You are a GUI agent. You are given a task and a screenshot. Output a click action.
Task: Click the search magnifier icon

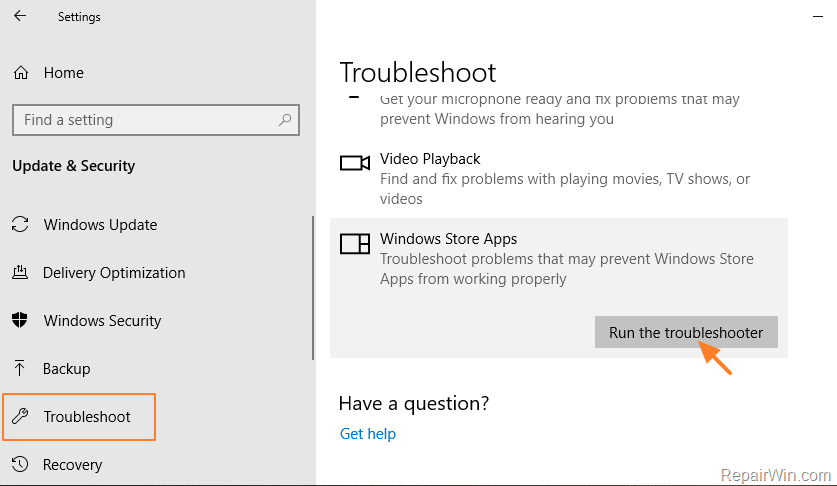[285, 120]
